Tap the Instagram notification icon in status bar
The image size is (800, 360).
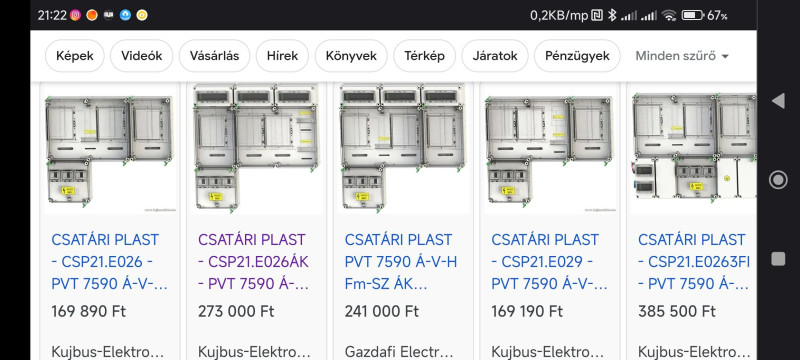pos(76,15)
